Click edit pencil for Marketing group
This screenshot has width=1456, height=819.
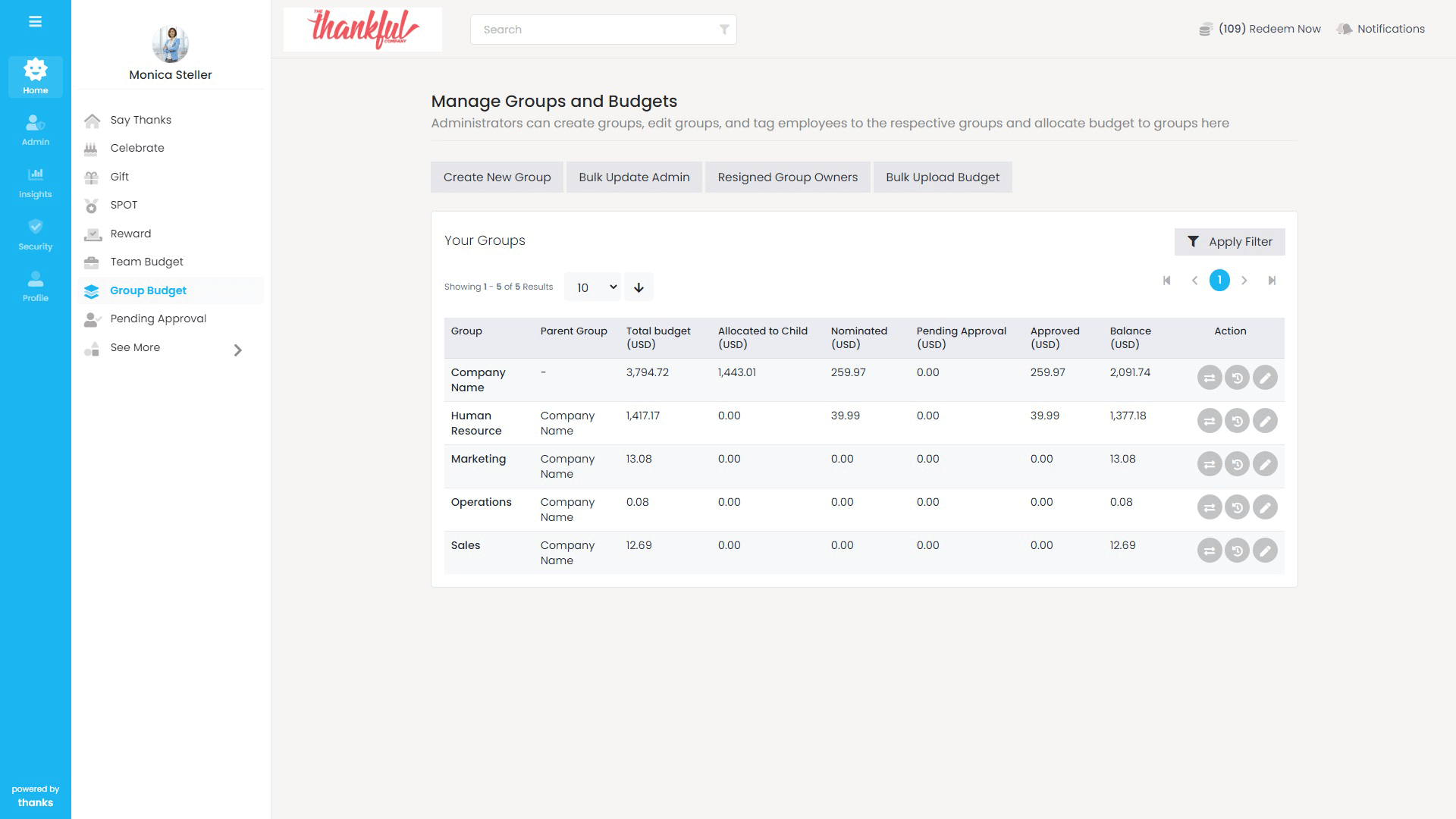[1265, 464]
